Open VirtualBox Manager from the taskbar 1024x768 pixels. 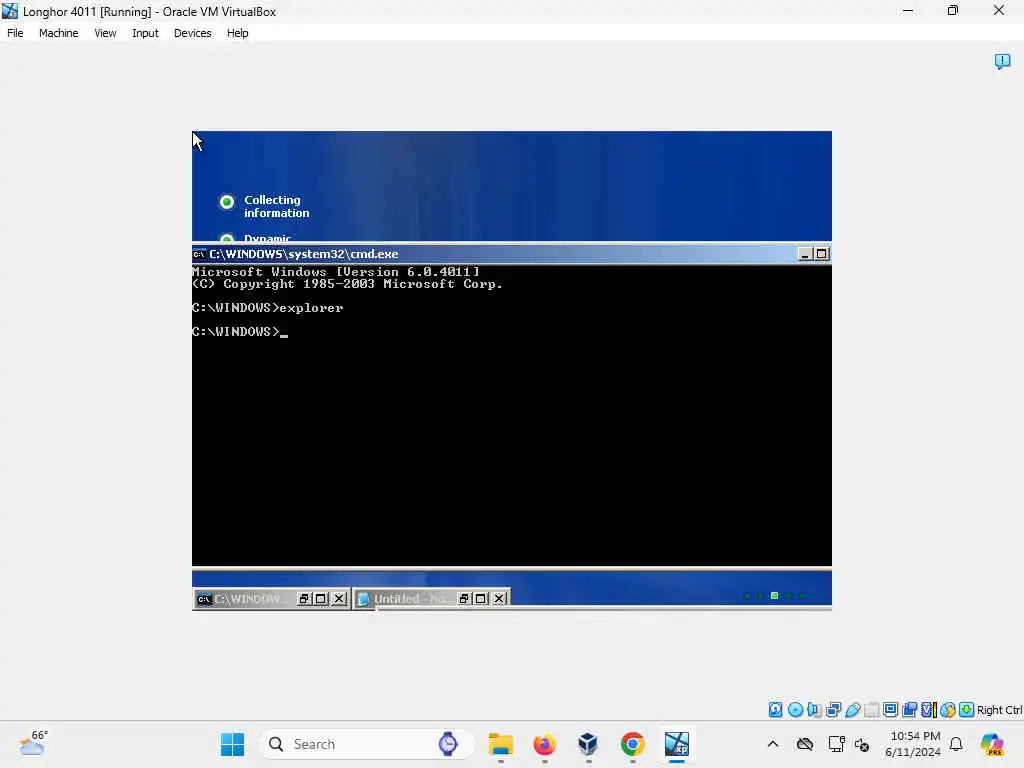pos(588,744)
